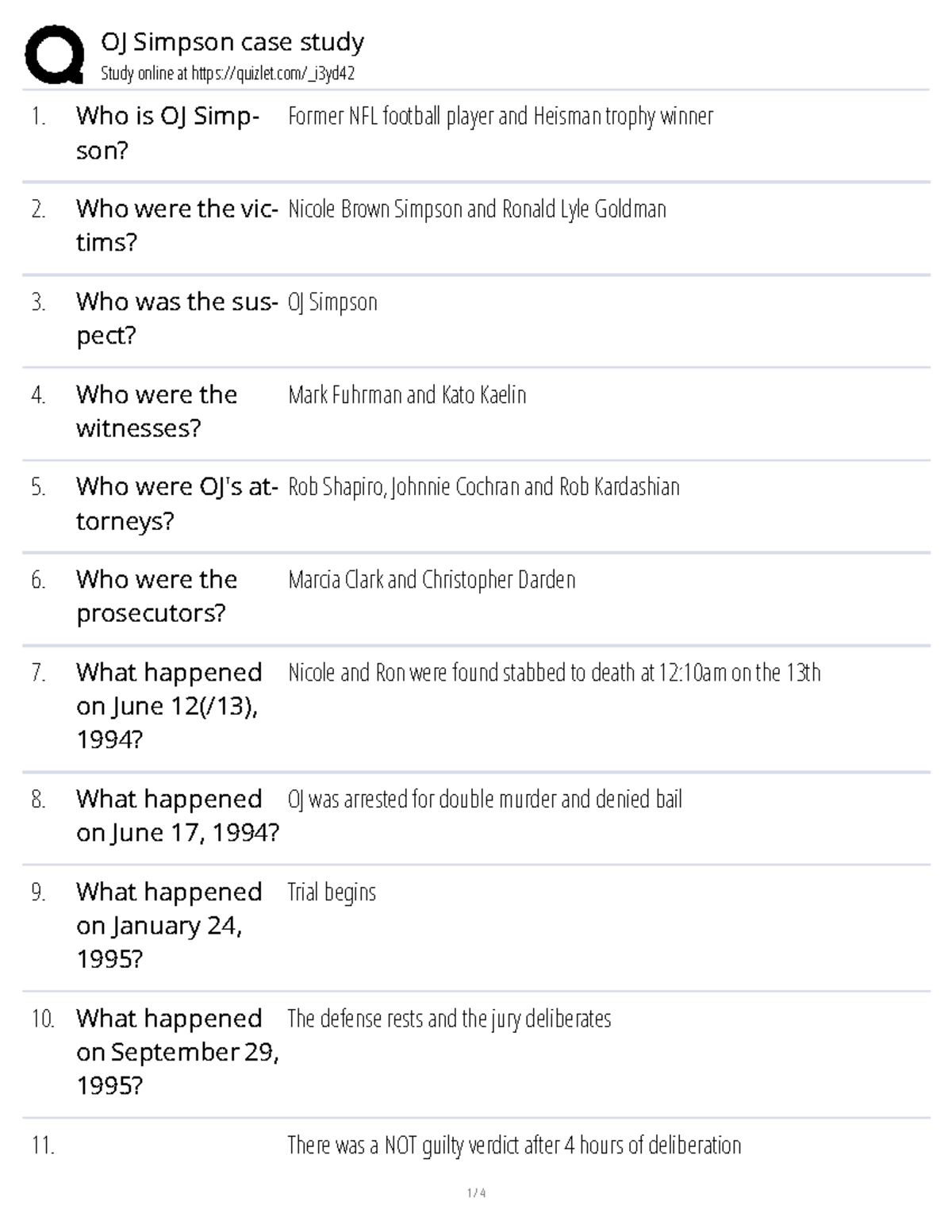Click the Quizlet logo icon
The height and width of the screenshot is (1232, 952).
coord(55,54)
